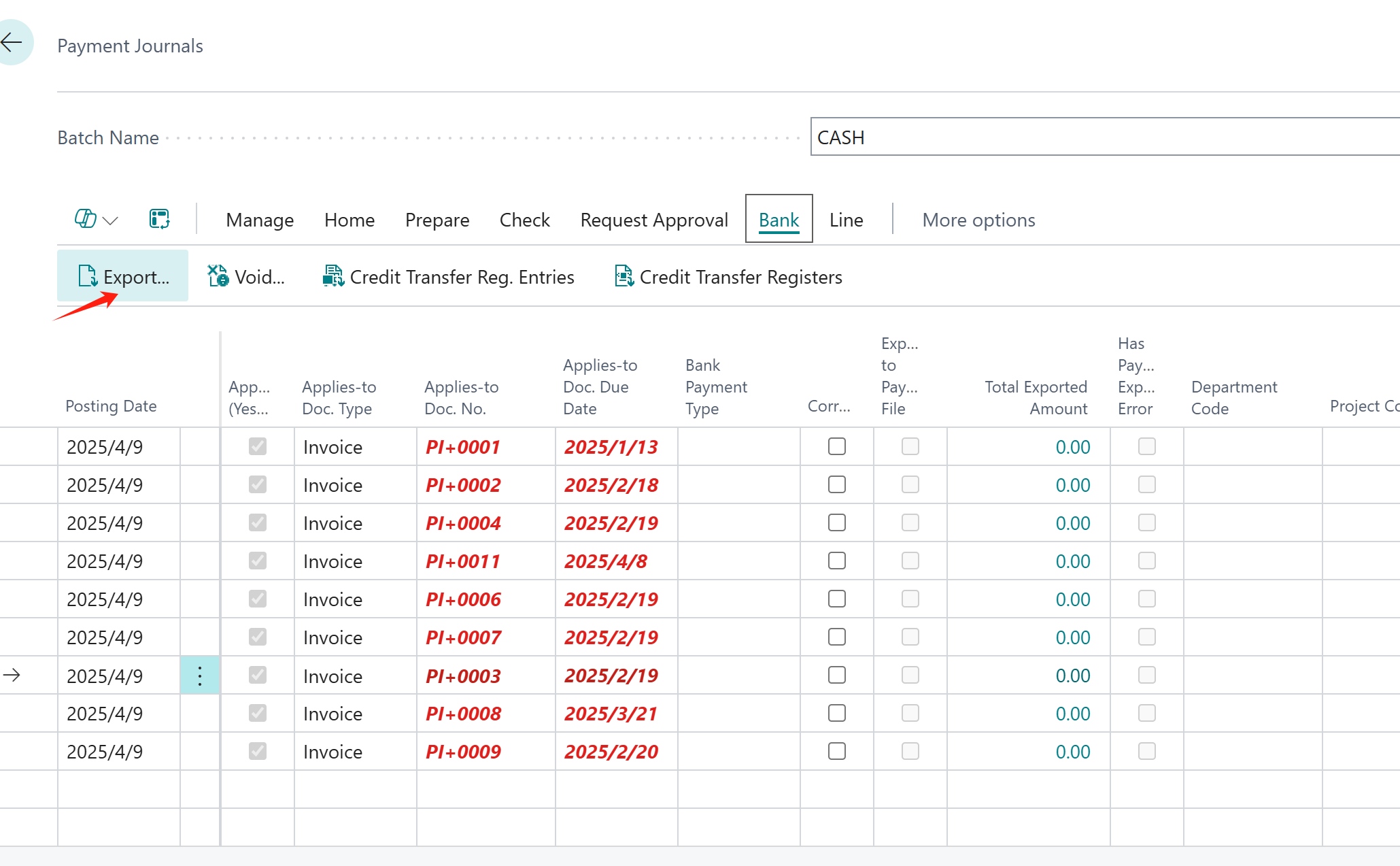Toggle Correction checkbox for PI+0001 row
This screenshot has width=1400, height=866.
[x=836, y=446]
